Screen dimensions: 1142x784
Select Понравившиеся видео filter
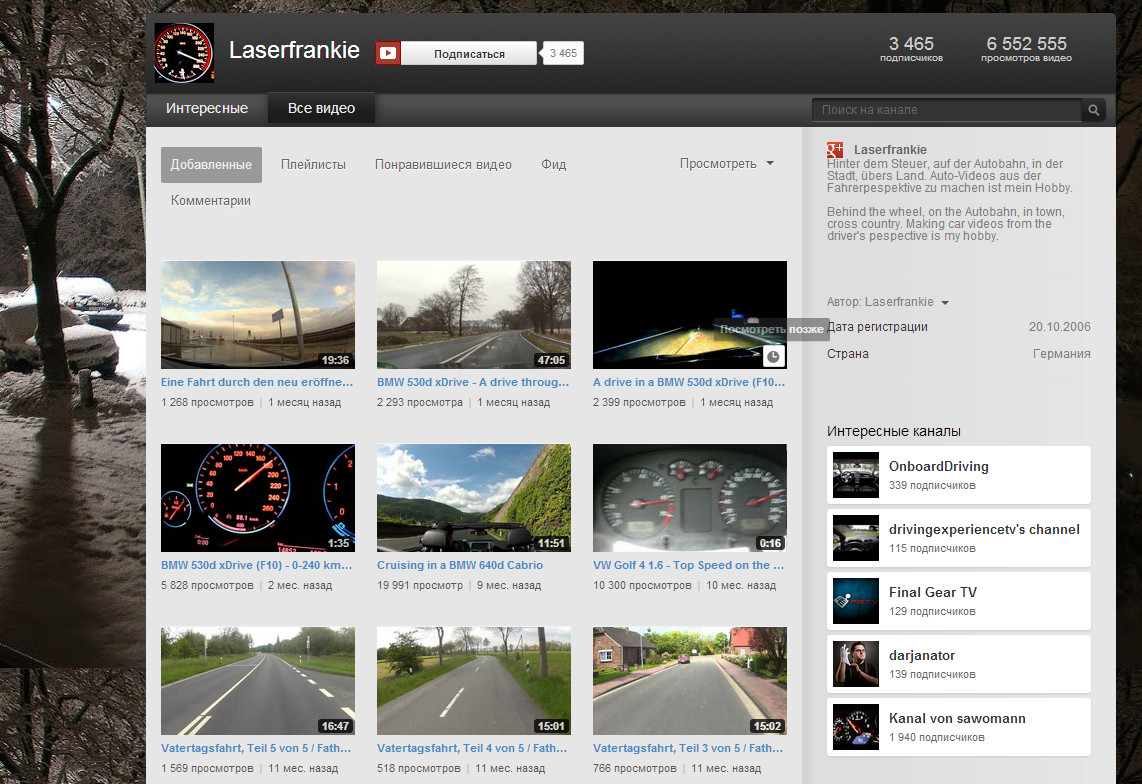(444, 165)
